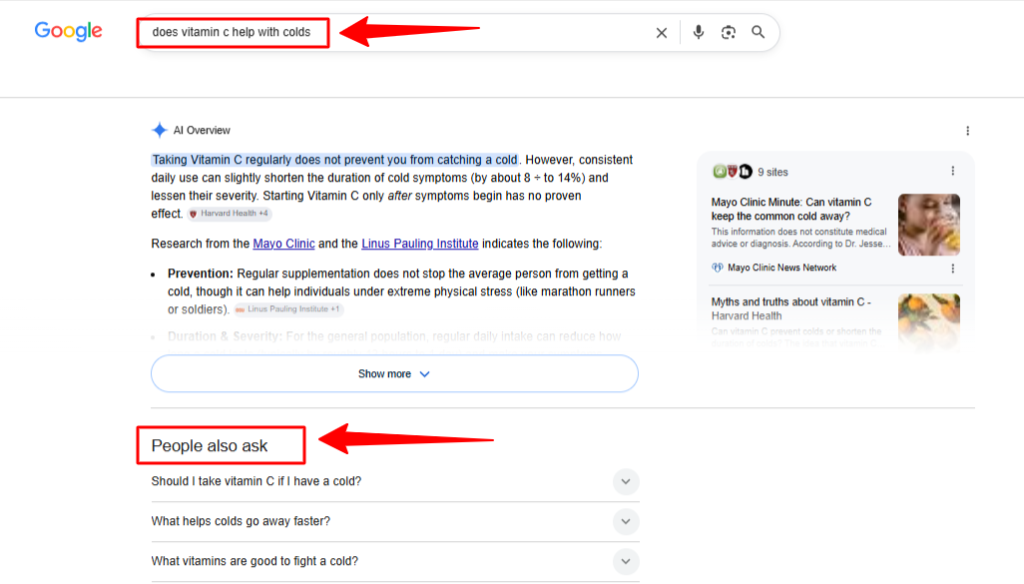The image size is (1024, 584).
Task: Click the Linus Pauling Institute +1 source chip
Action: 288,309
